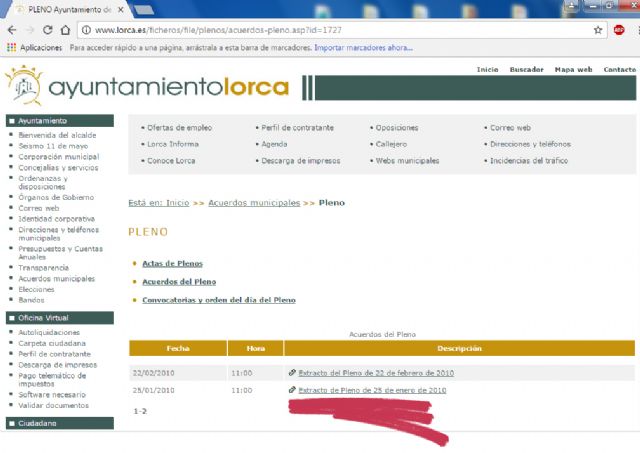Click the browser back arrow button
This screenshot has height=453, width=640.
click(x=13, y=30)
